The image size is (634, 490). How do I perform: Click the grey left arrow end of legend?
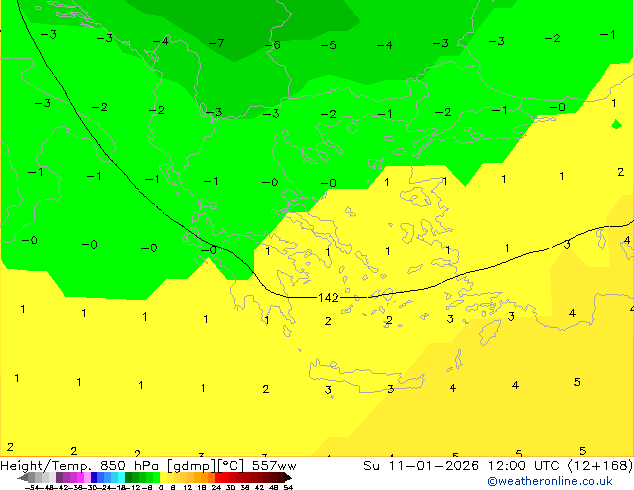pos(23,477)
